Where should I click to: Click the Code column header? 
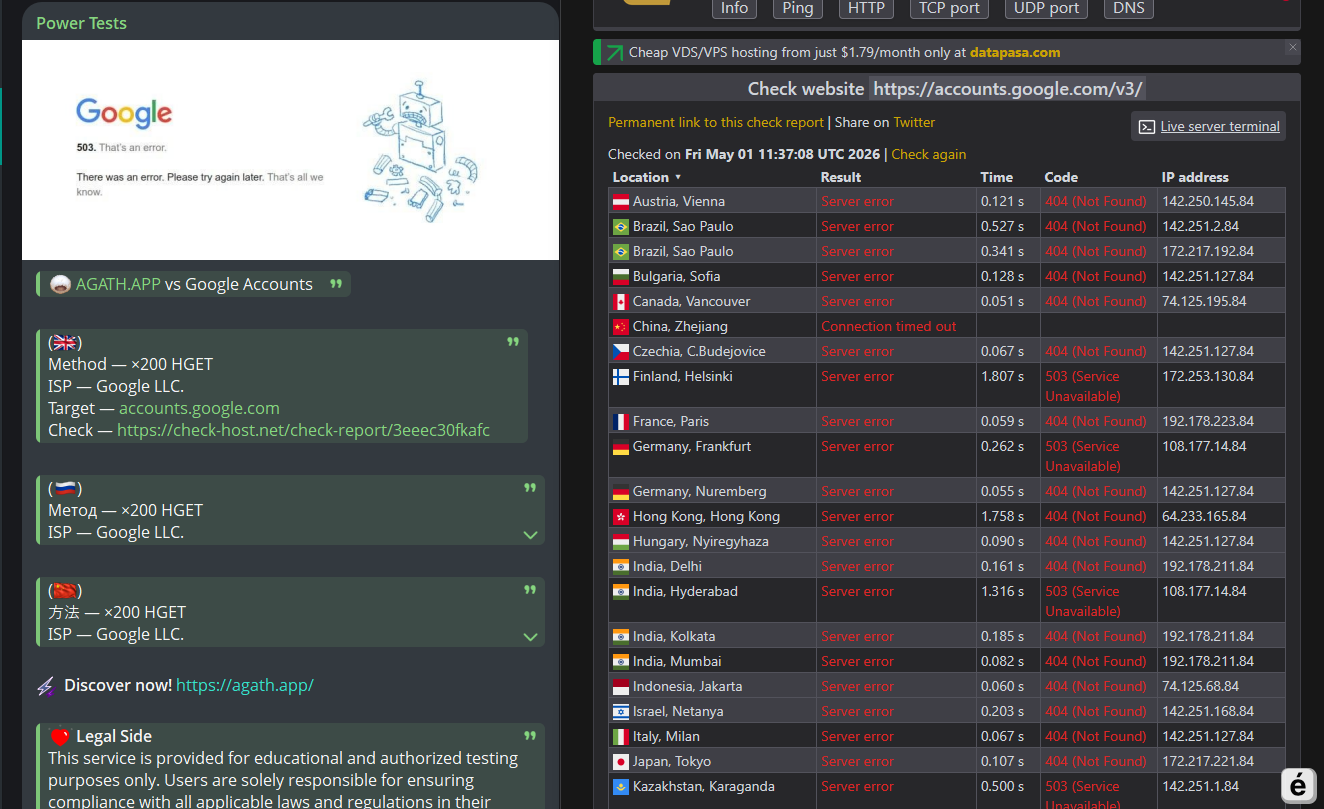(x=1061, y=177)
